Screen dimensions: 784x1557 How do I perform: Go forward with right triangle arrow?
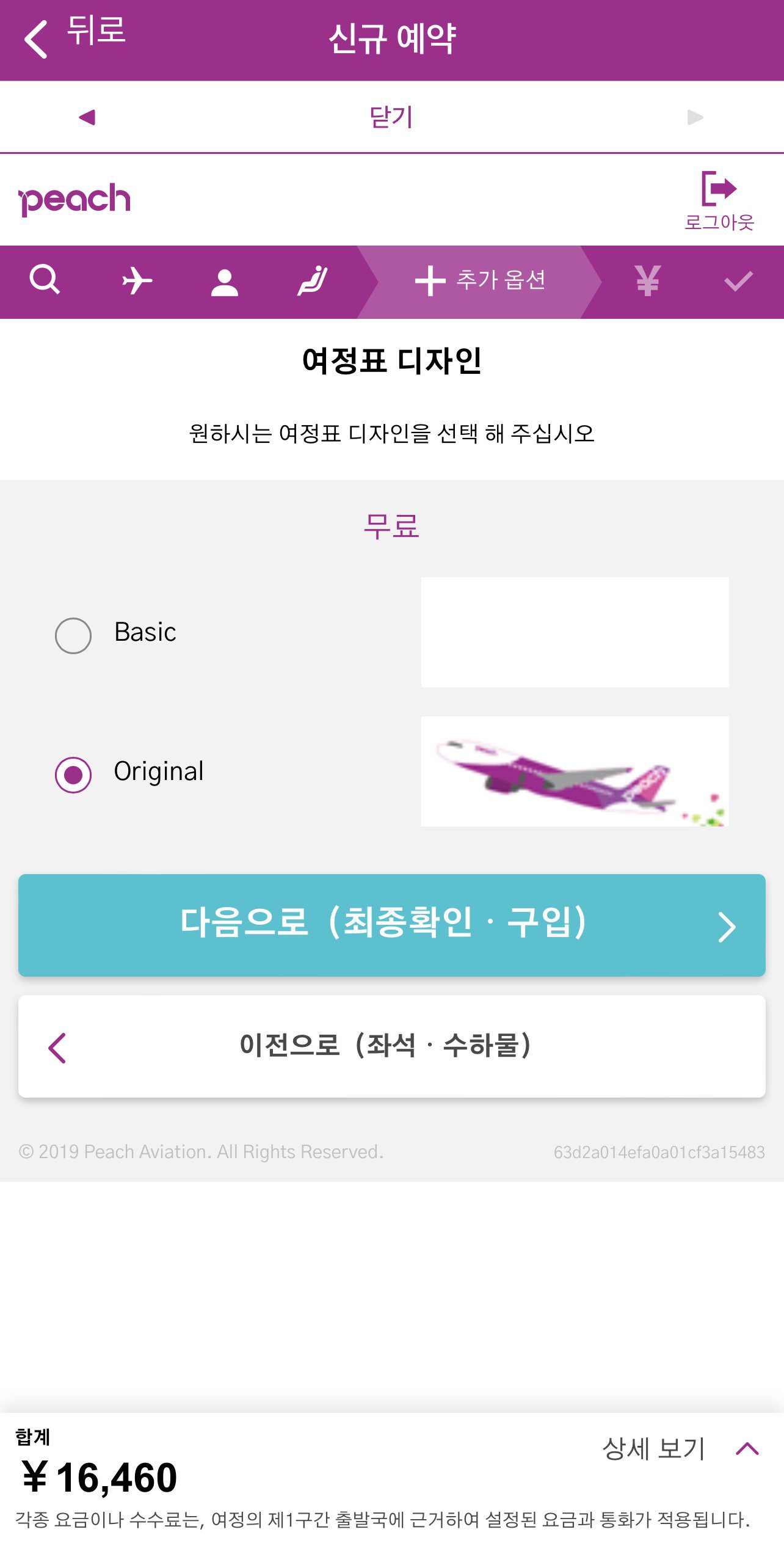695,117
